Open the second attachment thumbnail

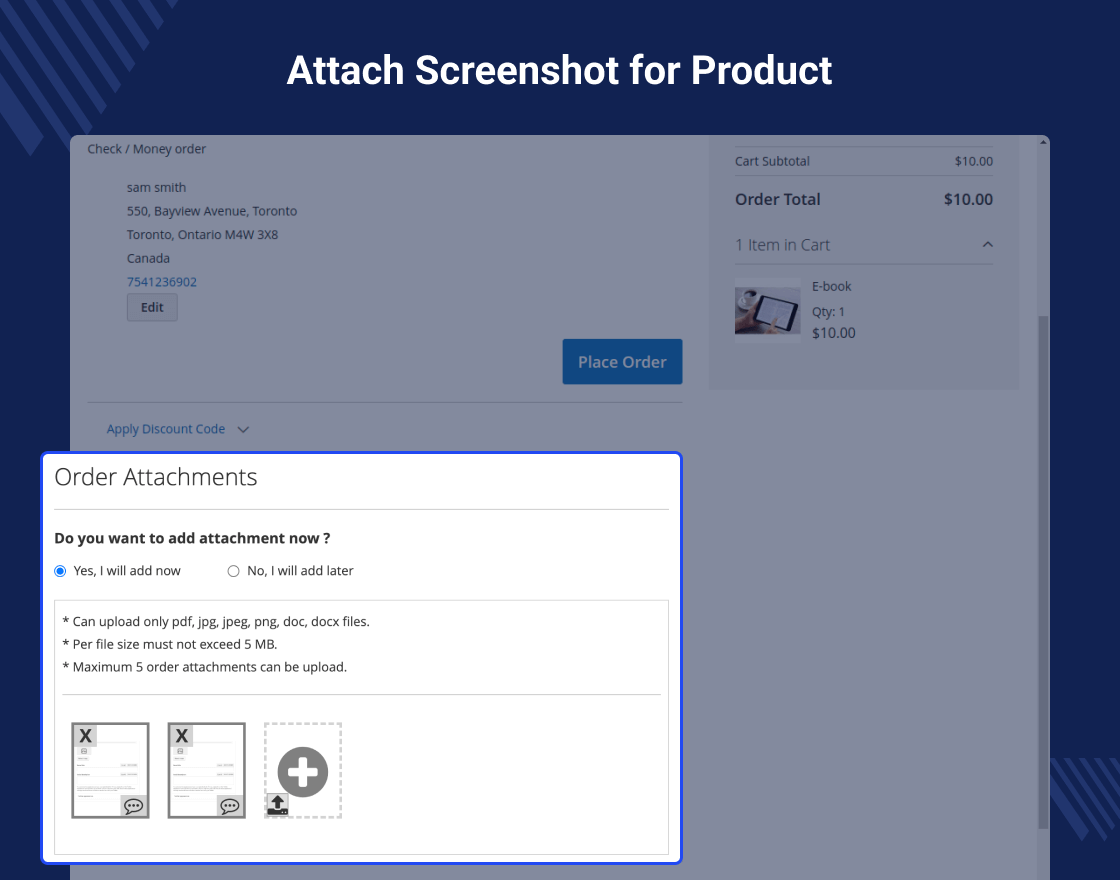coord(207,770)
